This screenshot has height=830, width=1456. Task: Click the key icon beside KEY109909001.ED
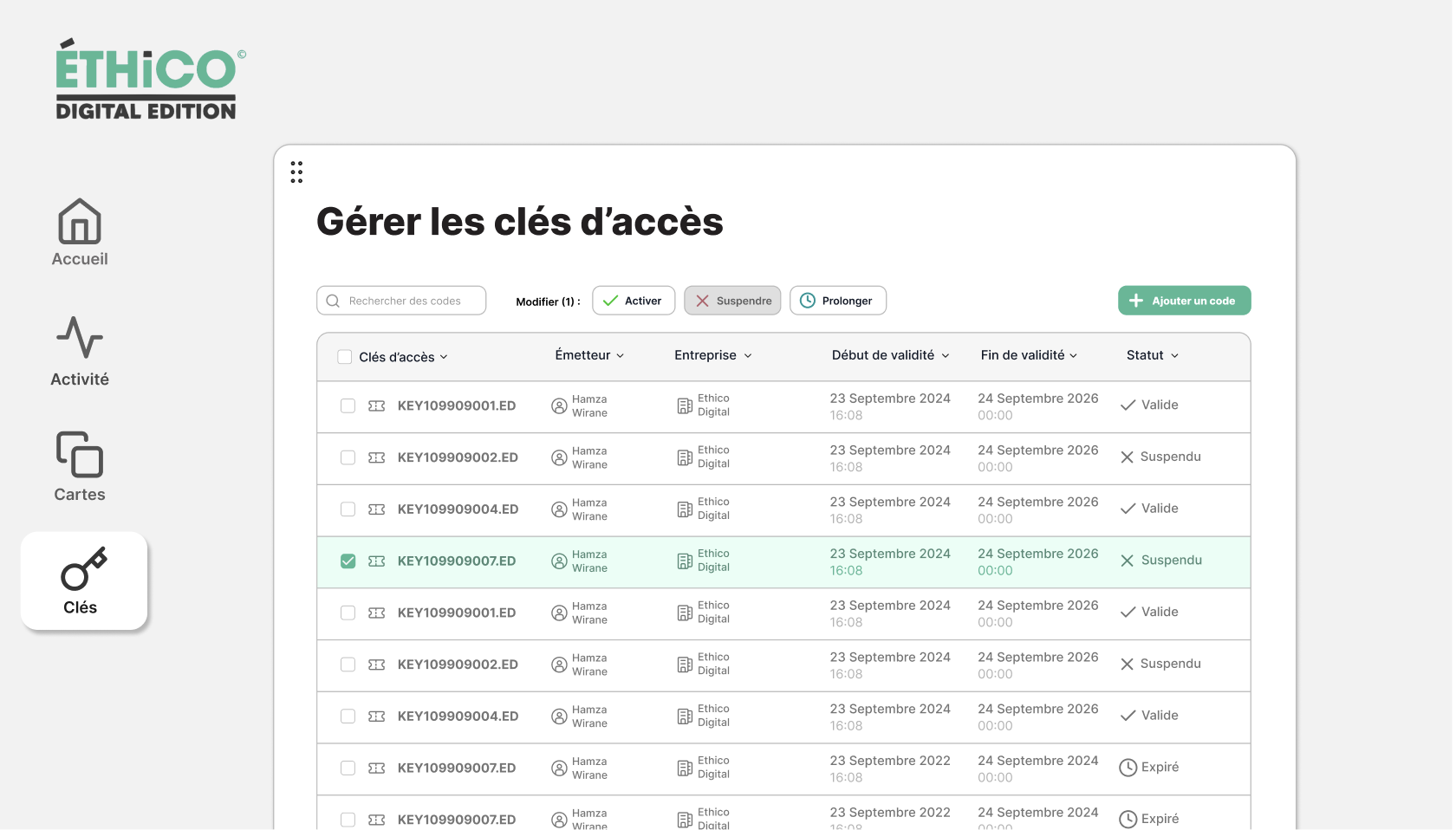pyautogui.click(x=376, y=405)
